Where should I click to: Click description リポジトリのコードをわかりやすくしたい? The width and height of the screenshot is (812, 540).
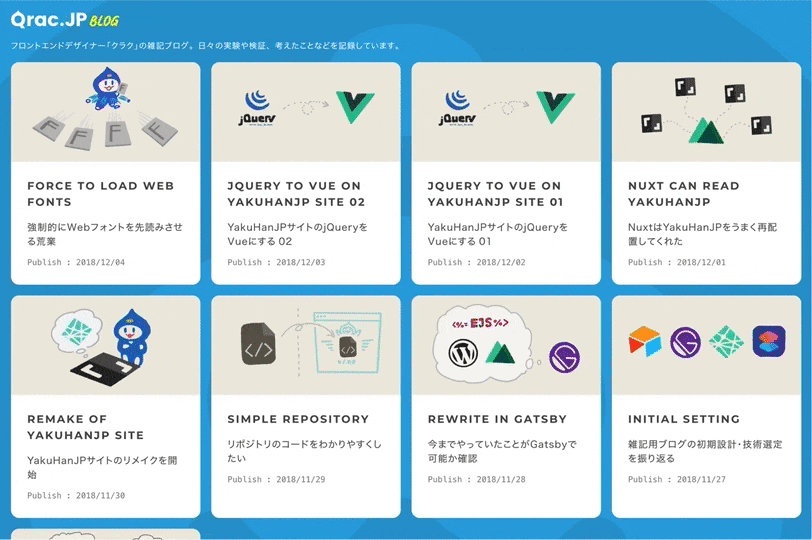[304, 451]
